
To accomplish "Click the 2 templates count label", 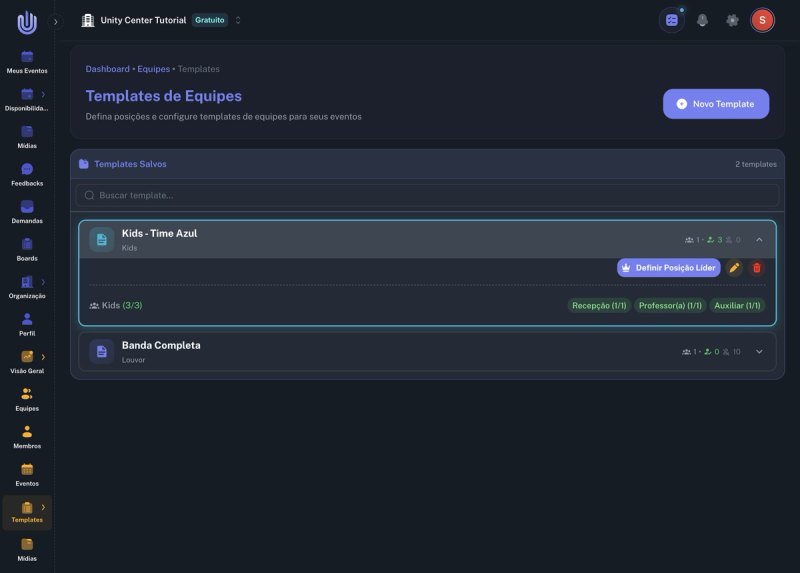I will tap(756, 164).
